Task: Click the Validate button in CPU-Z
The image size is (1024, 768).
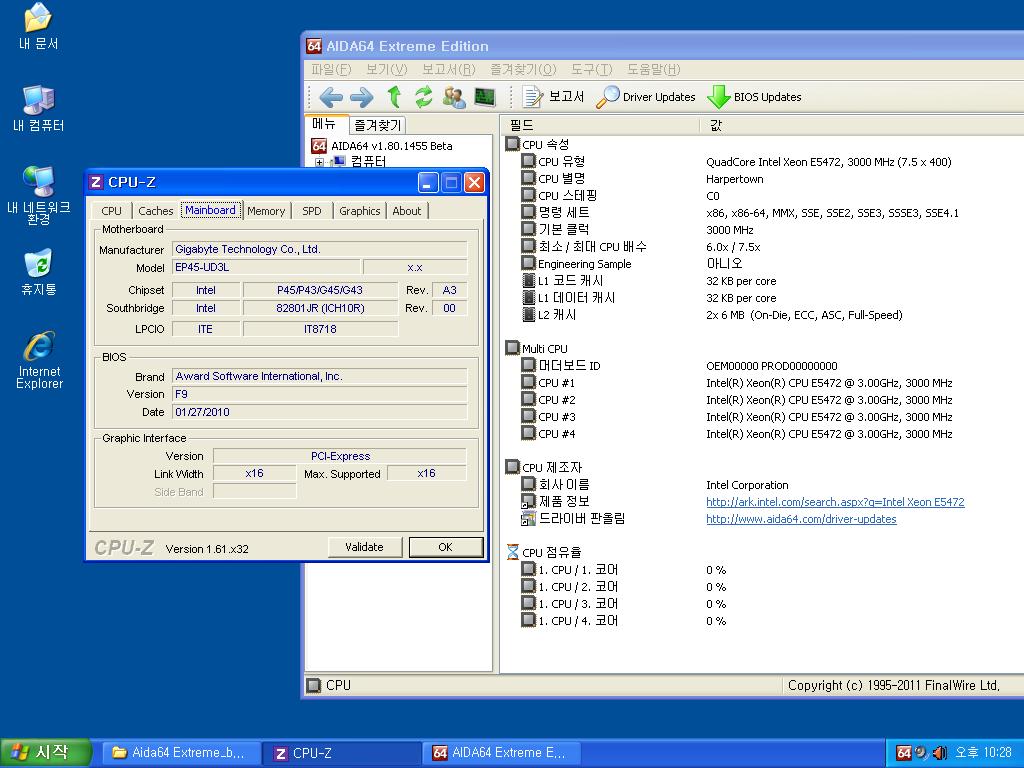Action: [364, 547]
